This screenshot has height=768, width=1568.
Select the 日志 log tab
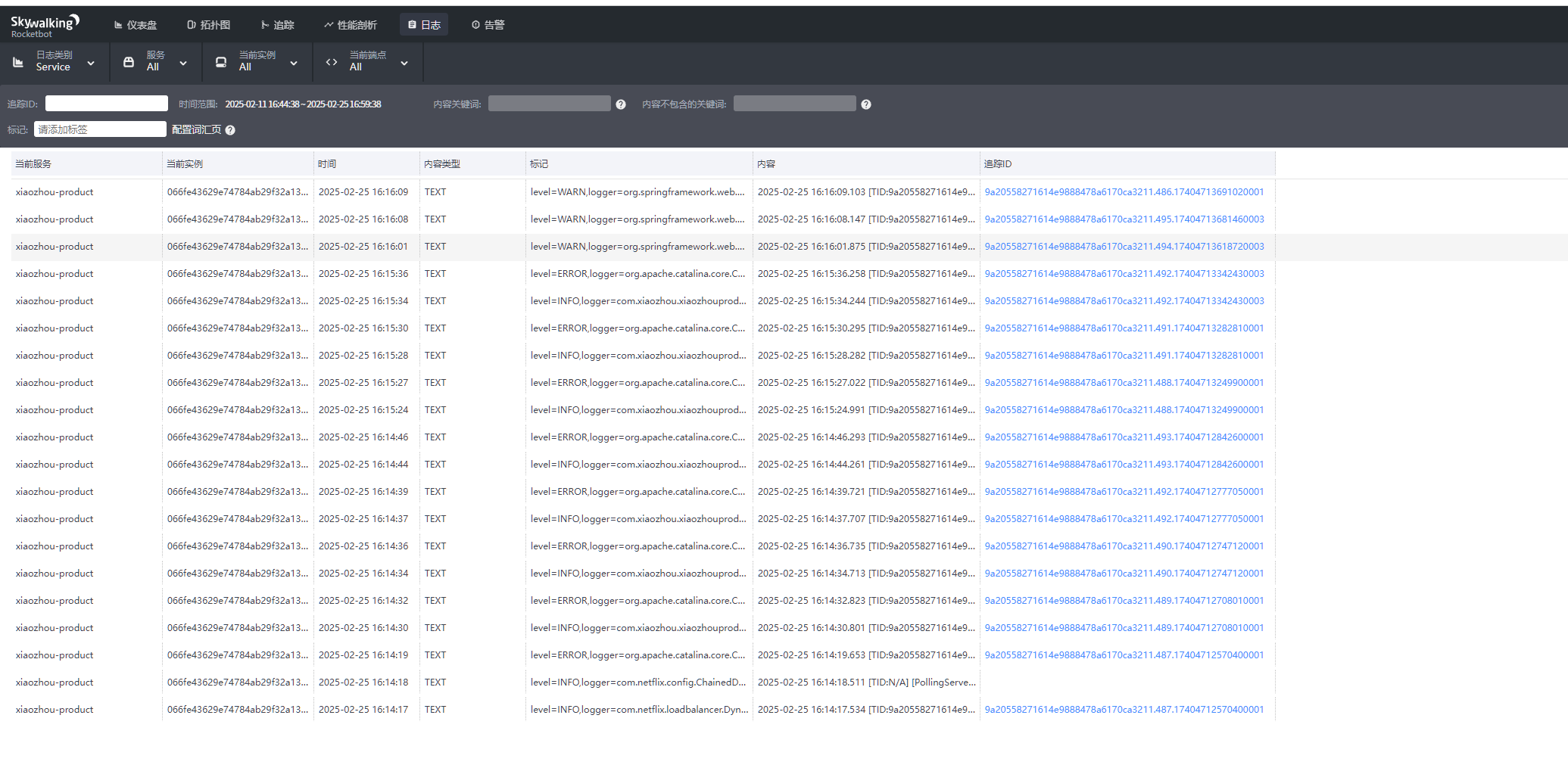[424, 25]
